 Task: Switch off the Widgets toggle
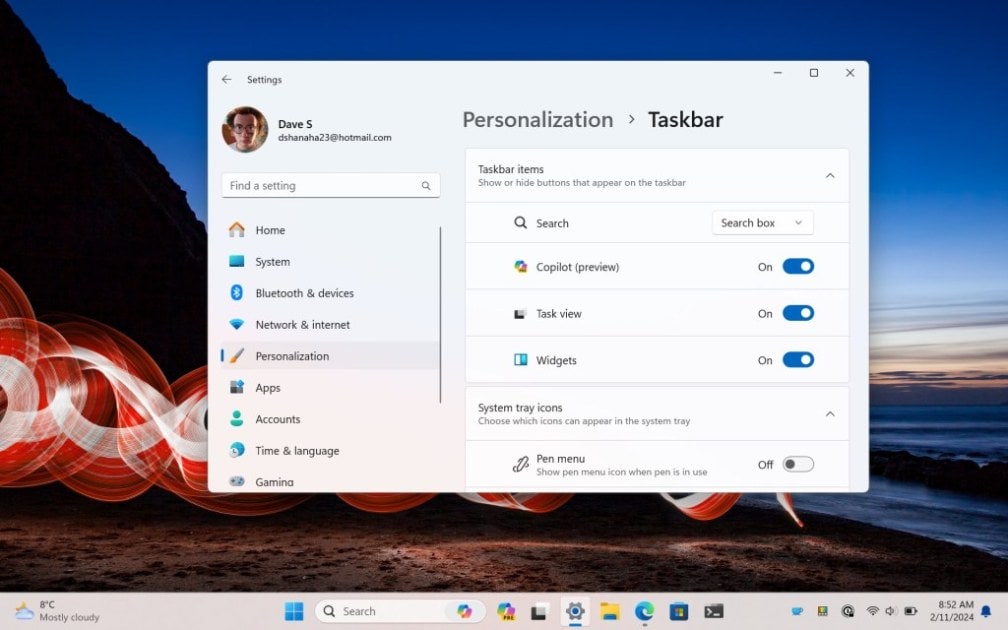798,360
